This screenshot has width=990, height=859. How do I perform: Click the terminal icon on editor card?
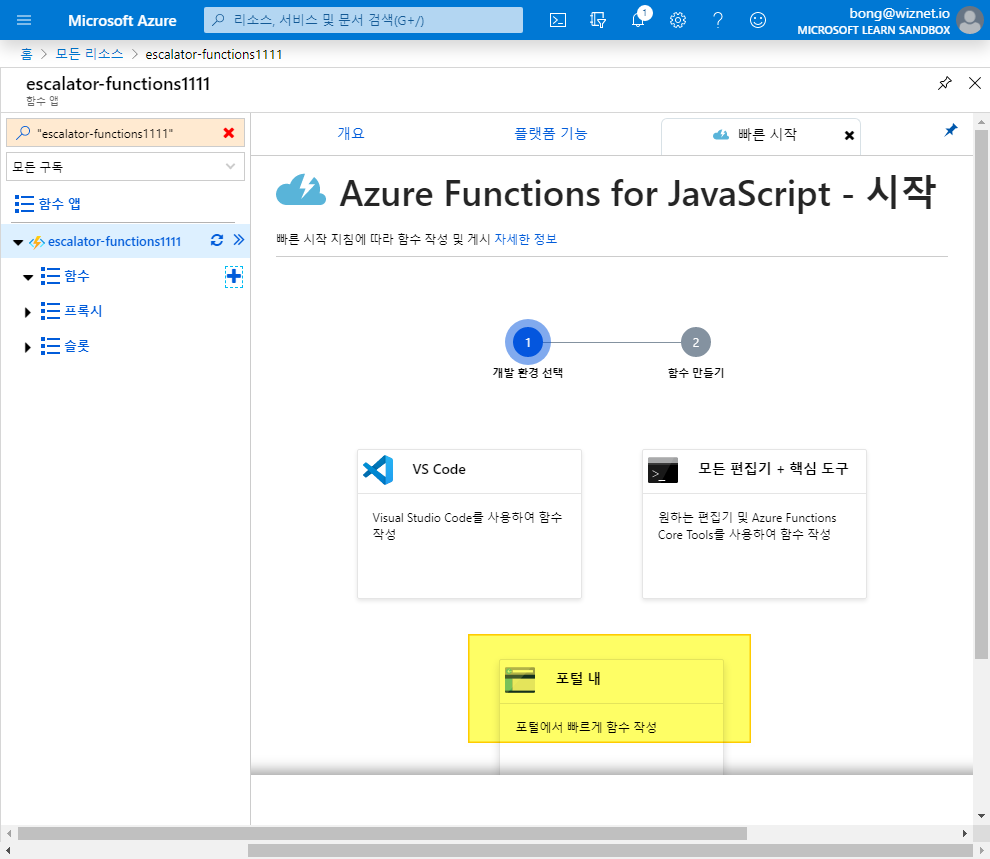(x=662, y=470)
